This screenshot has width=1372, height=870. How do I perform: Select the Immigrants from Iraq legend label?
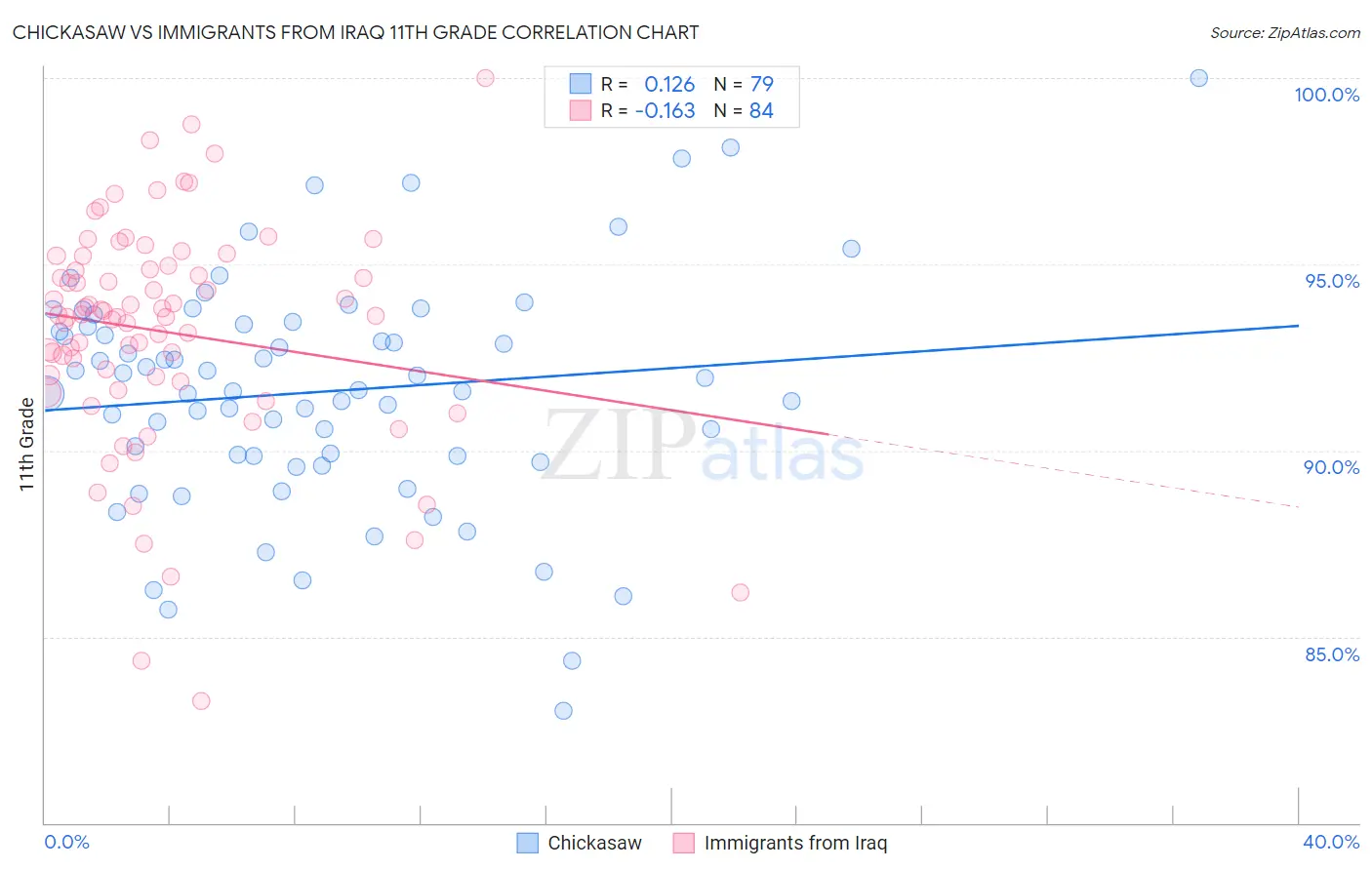pos(795,844)
